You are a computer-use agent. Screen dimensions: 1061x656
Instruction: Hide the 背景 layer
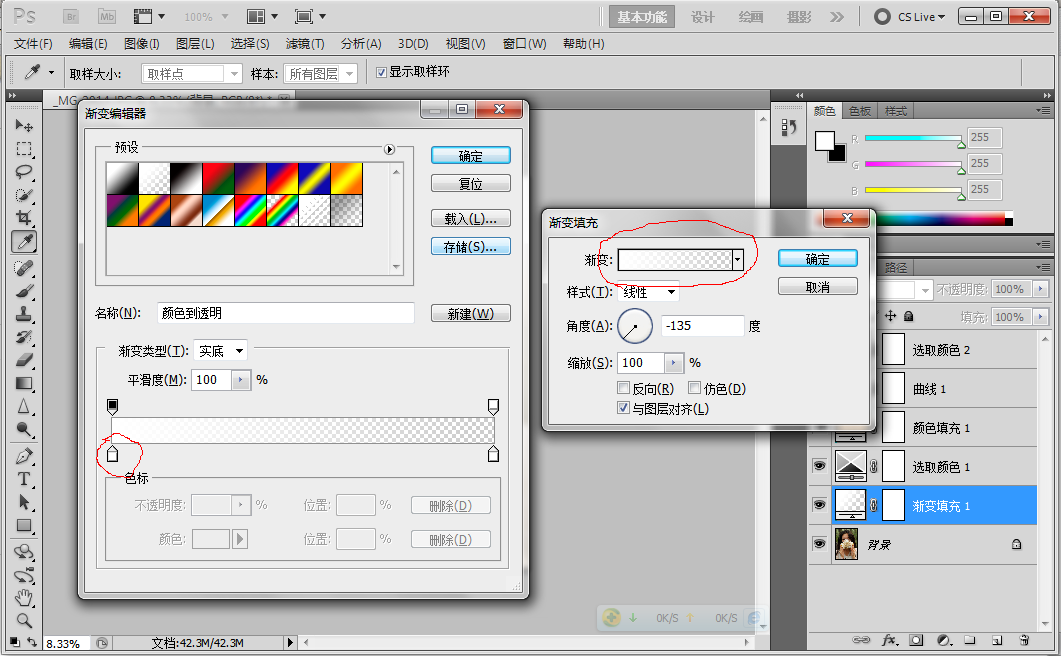819,544
